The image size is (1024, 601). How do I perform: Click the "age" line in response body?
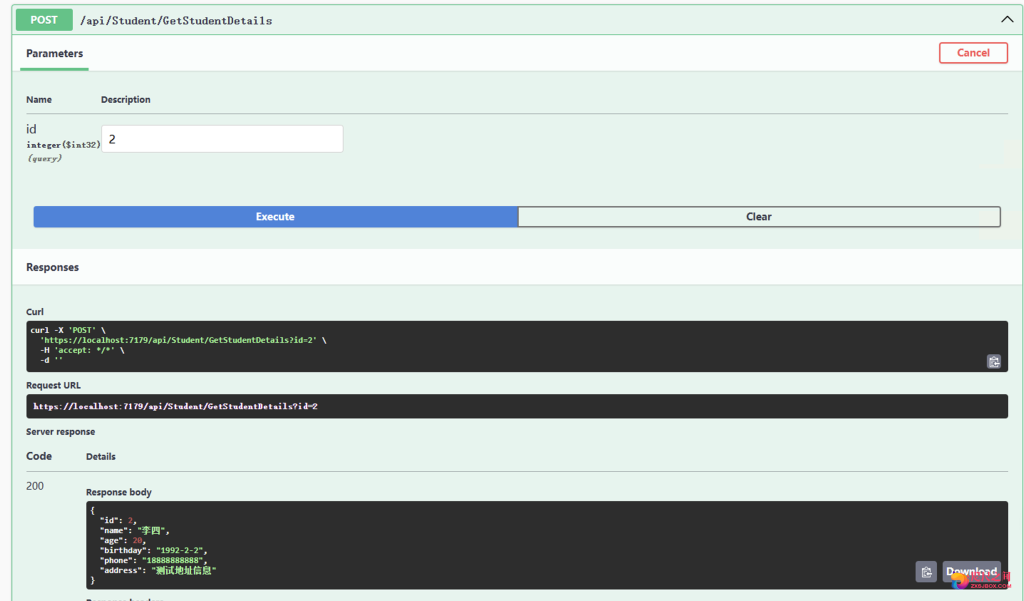pyautogui.click(x=123, y=540)
